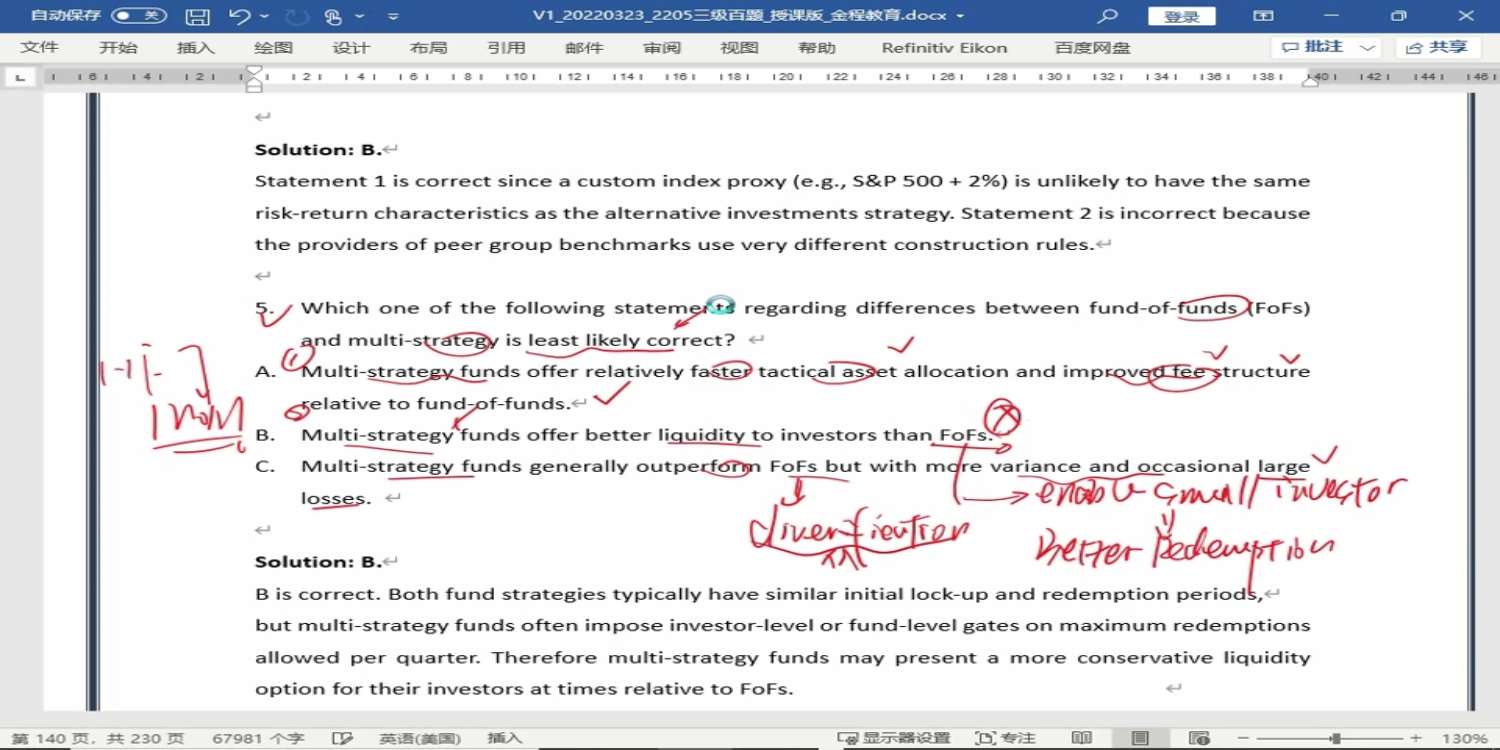Open the Undo history dropdown arrow
This screenshot has height=750, width=1500.
coord(264,16)
